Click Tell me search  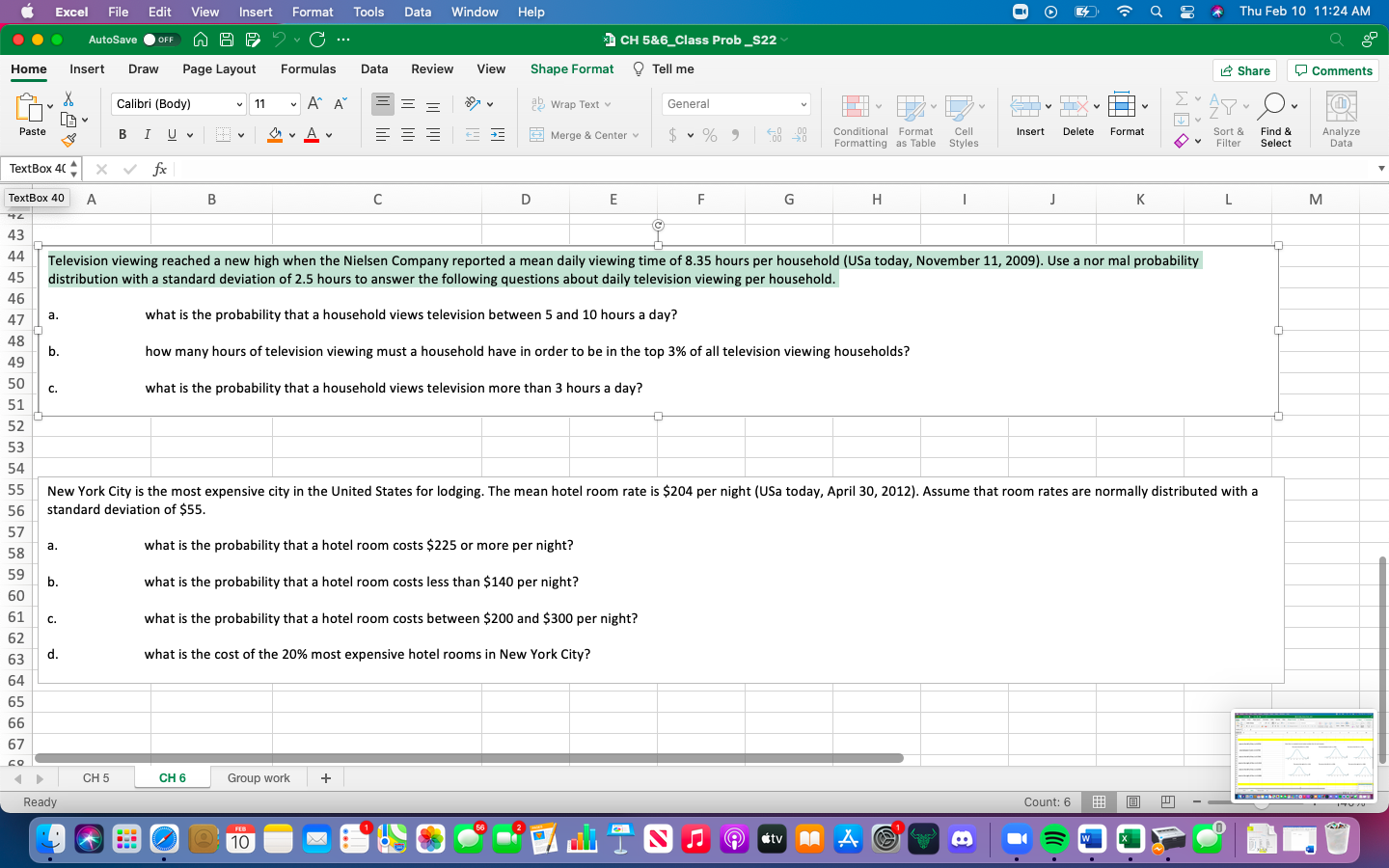pyautogui.click(x=664, y=69)
